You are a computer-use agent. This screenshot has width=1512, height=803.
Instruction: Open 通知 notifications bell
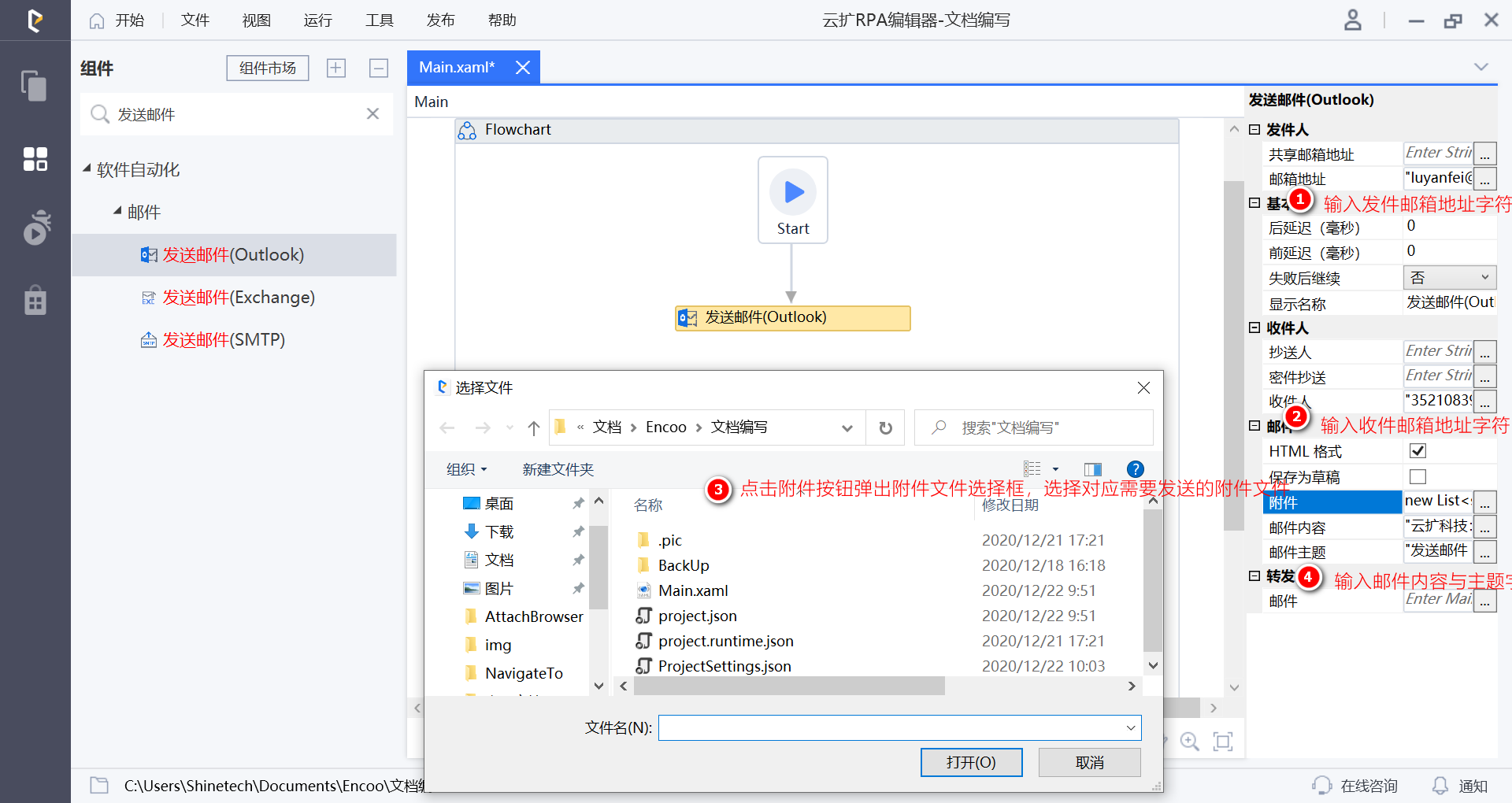click(1459, 786)
